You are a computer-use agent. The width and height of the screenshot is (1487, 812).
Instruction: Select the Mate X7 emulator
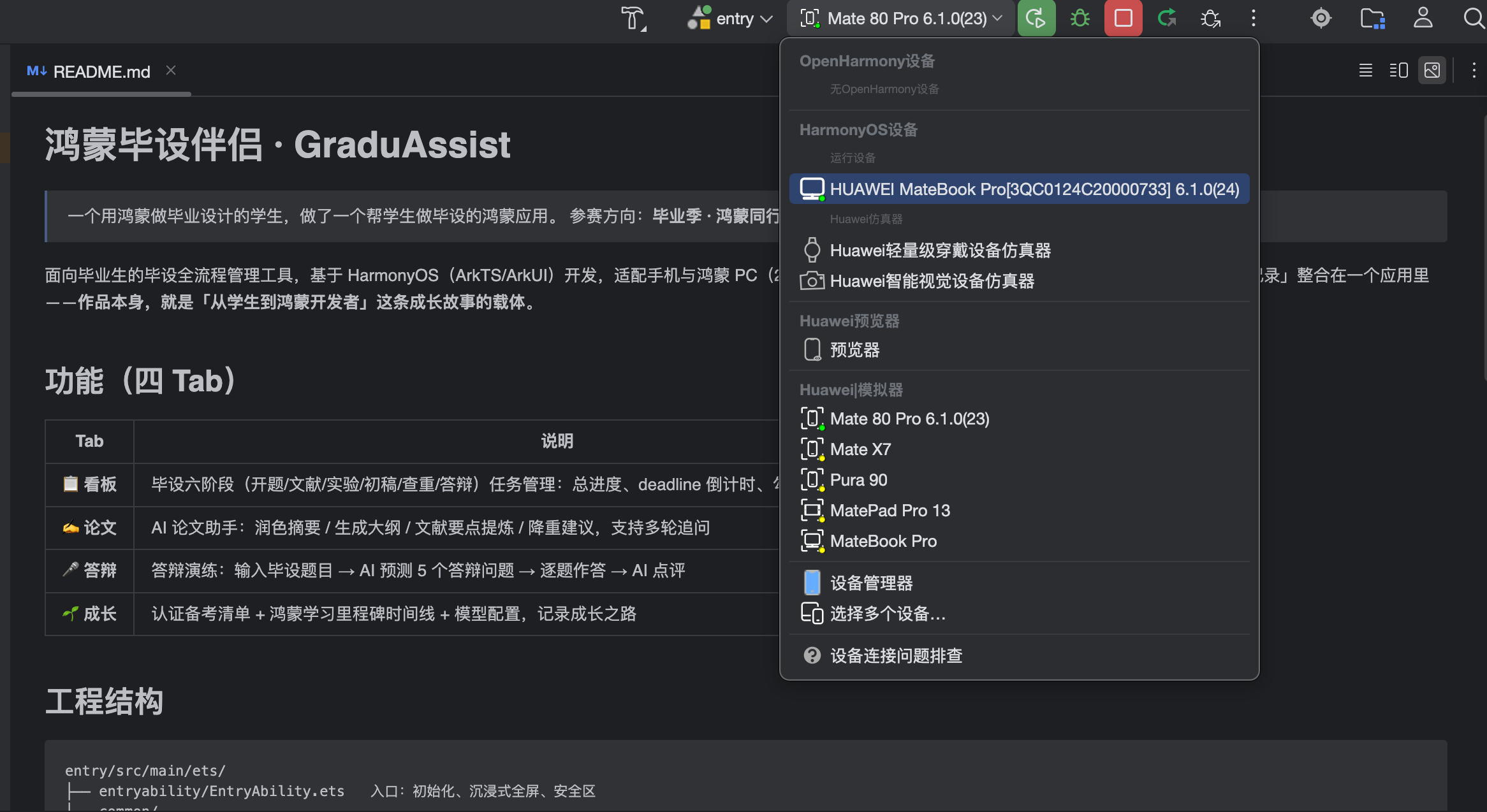1019,449
